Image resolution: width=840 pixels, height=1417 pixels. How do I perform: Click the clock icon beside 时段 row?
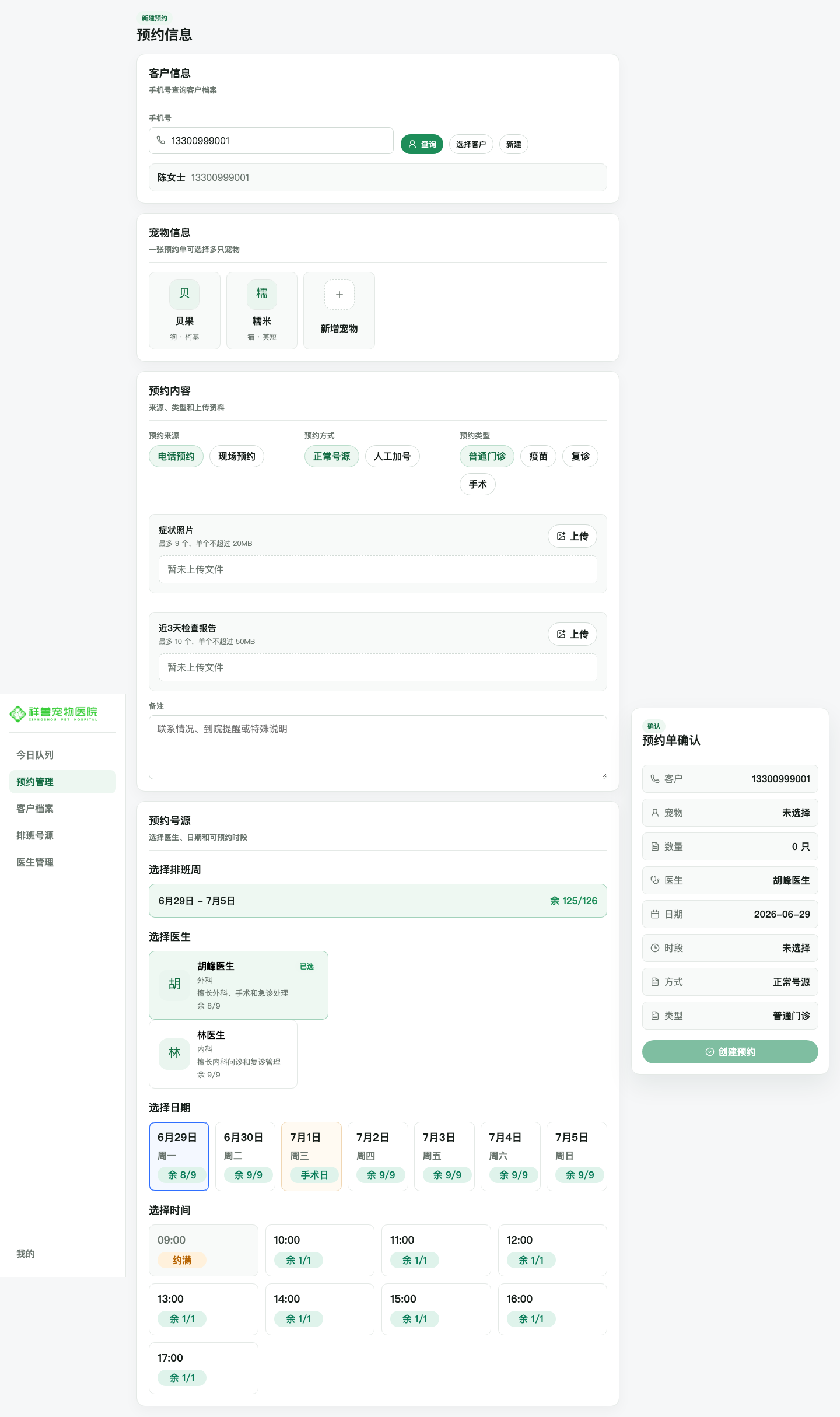(x=655, y=948)
